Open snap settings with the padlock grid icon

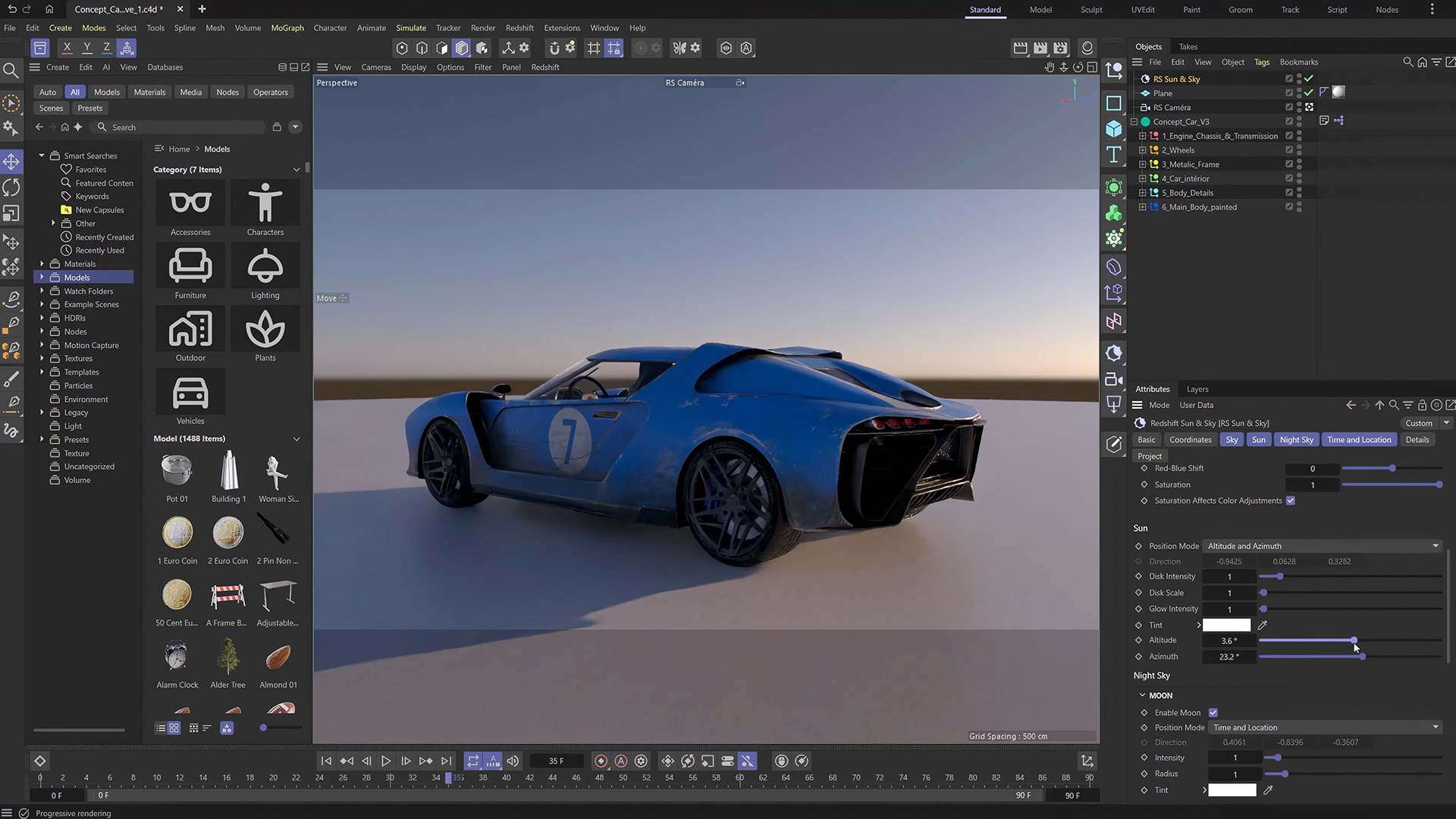(x=613, y=48)
